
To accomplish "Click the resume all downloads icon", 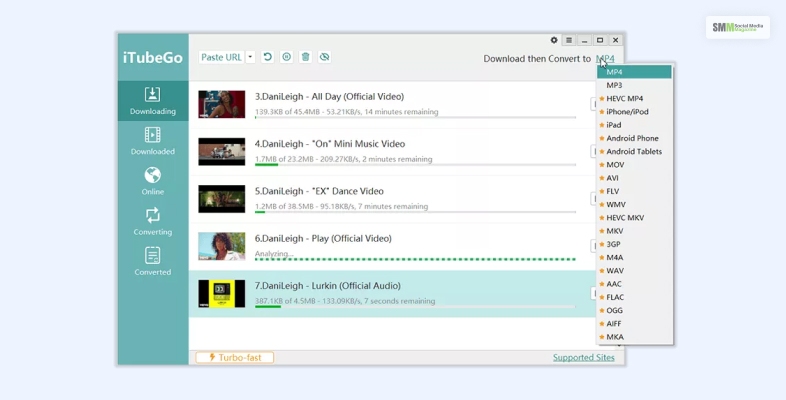I will [x=268, y=57].
